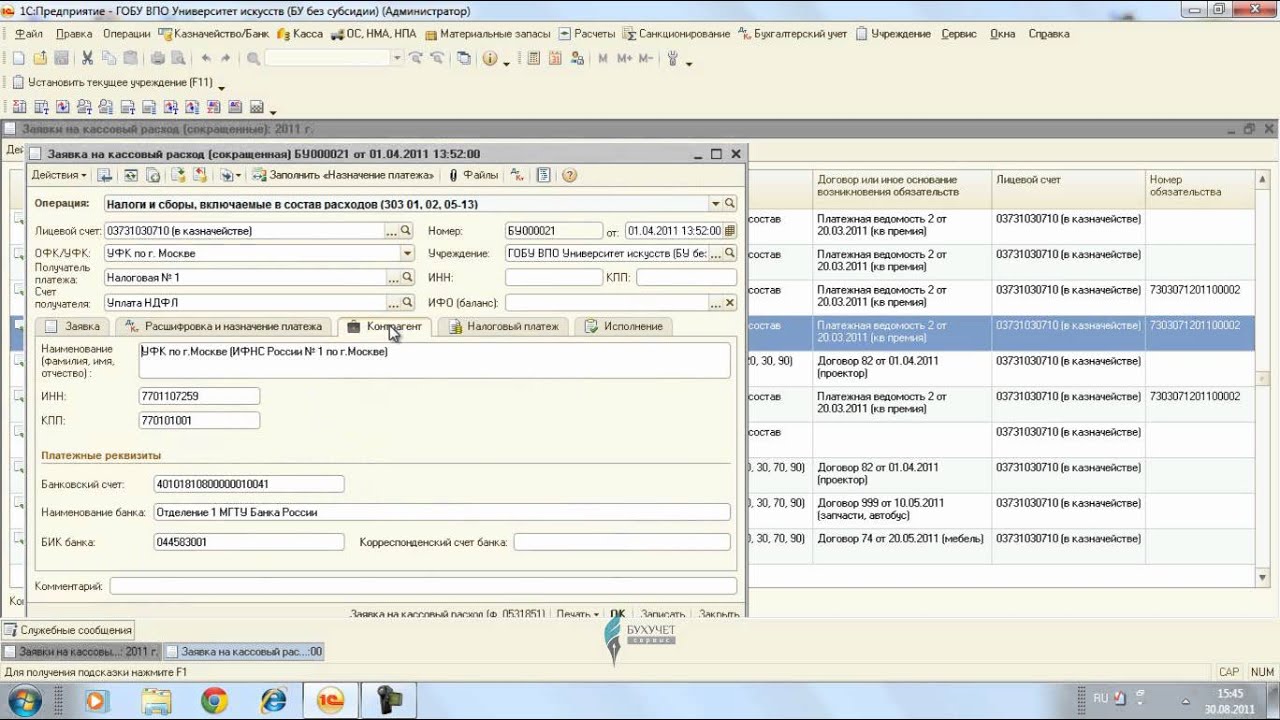Image resolution: width=1280 pixels, height=720 pixels.
Task: Click the report settings icon in form toolbar
Action: point(544,175)
